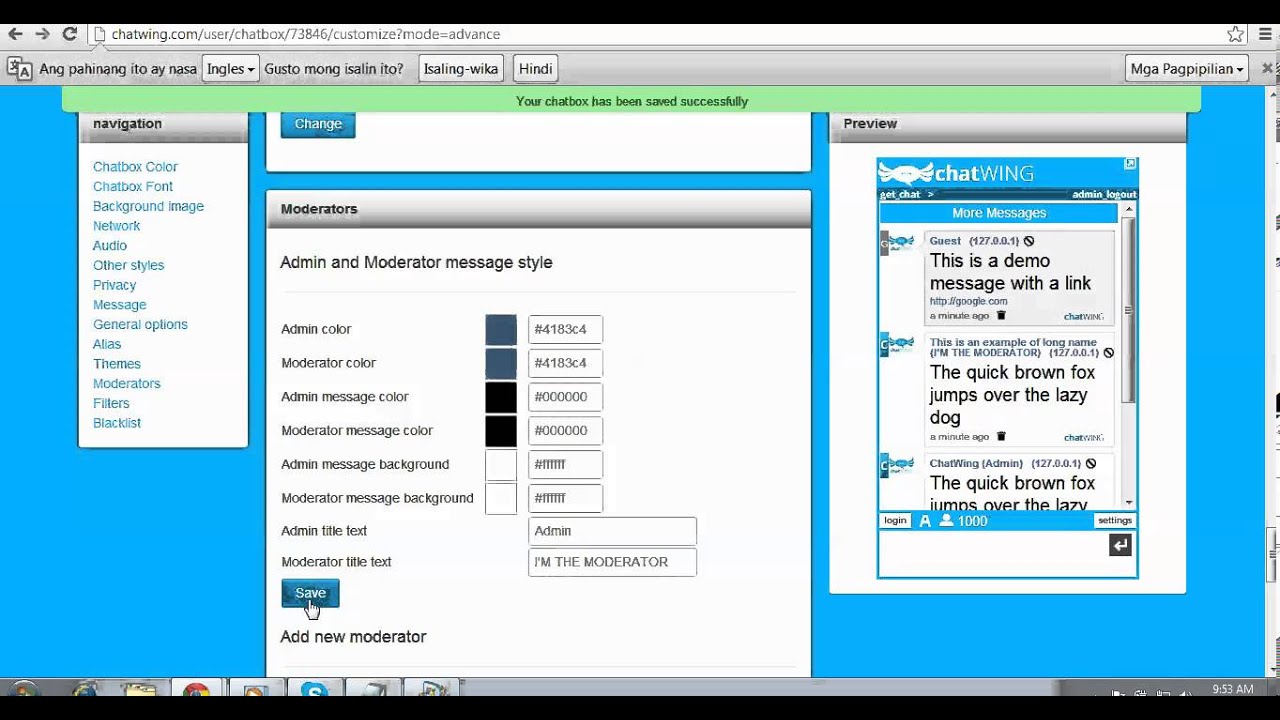
Task: Go to 'Background image' navigation link
Action: (148, 206)
